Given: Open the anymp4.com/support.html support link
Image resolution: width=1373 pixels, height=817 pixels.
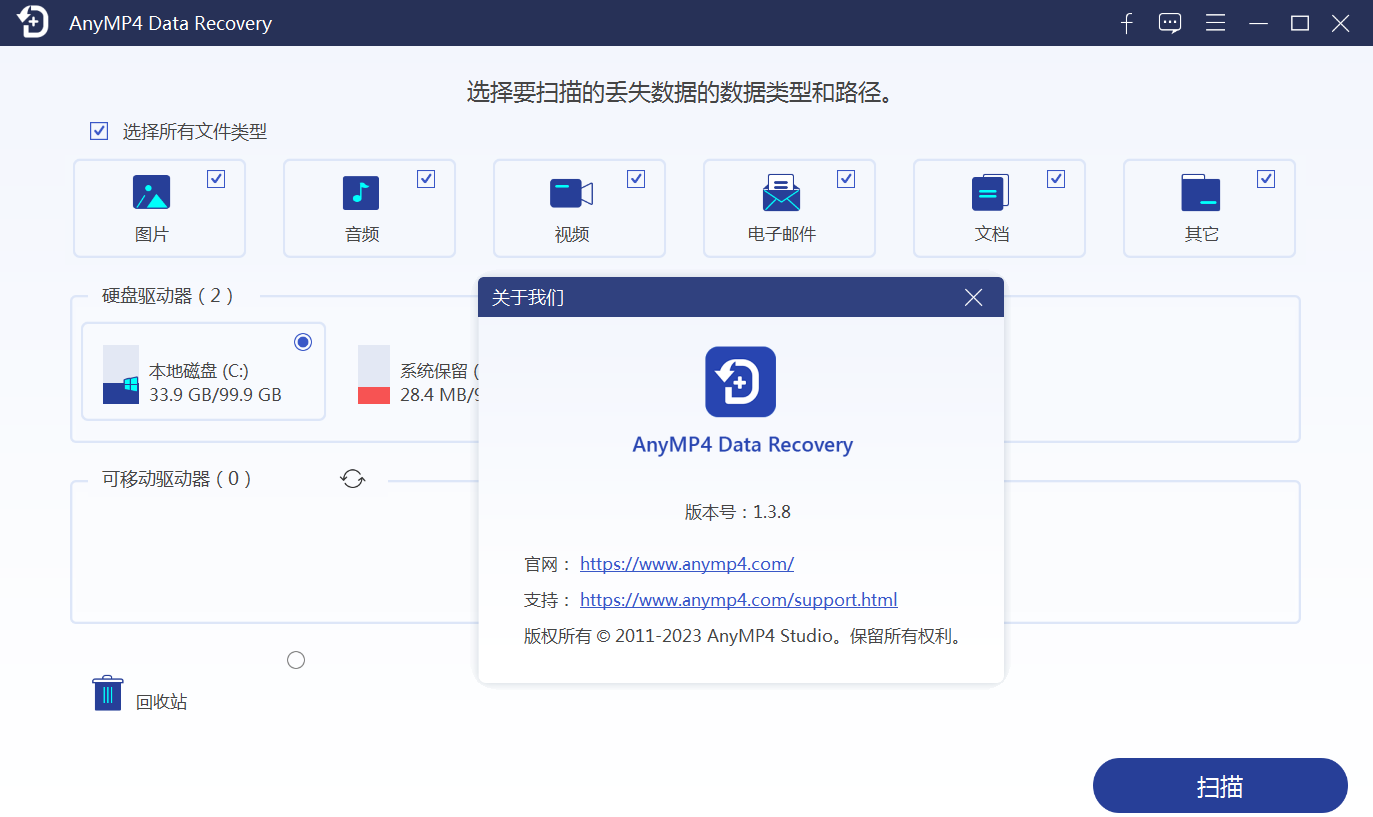Looking at the screenshot, I should 739,600.
